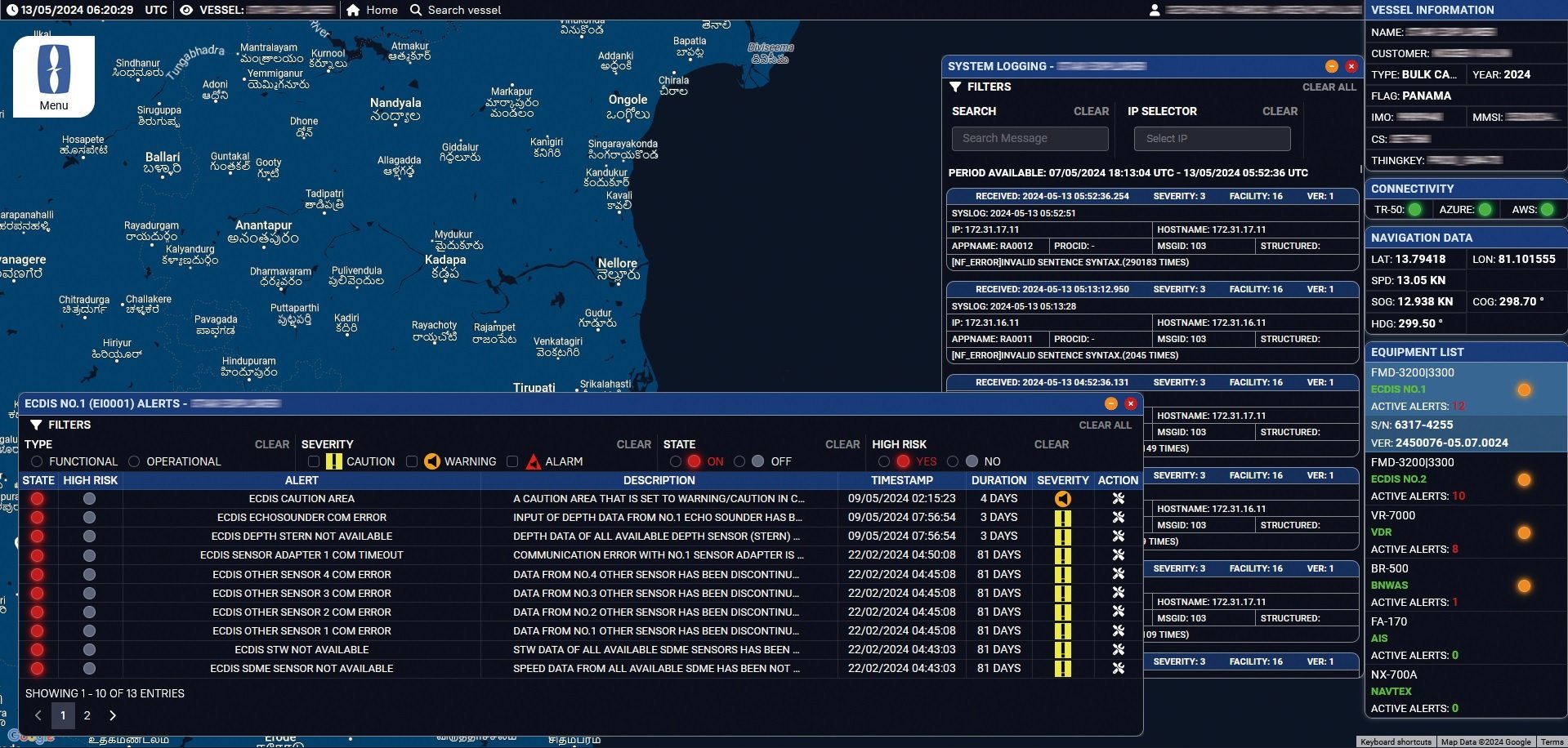The image size is (1568, 748).
Task: Select state OFF radio button
Action: pos(739,461)
